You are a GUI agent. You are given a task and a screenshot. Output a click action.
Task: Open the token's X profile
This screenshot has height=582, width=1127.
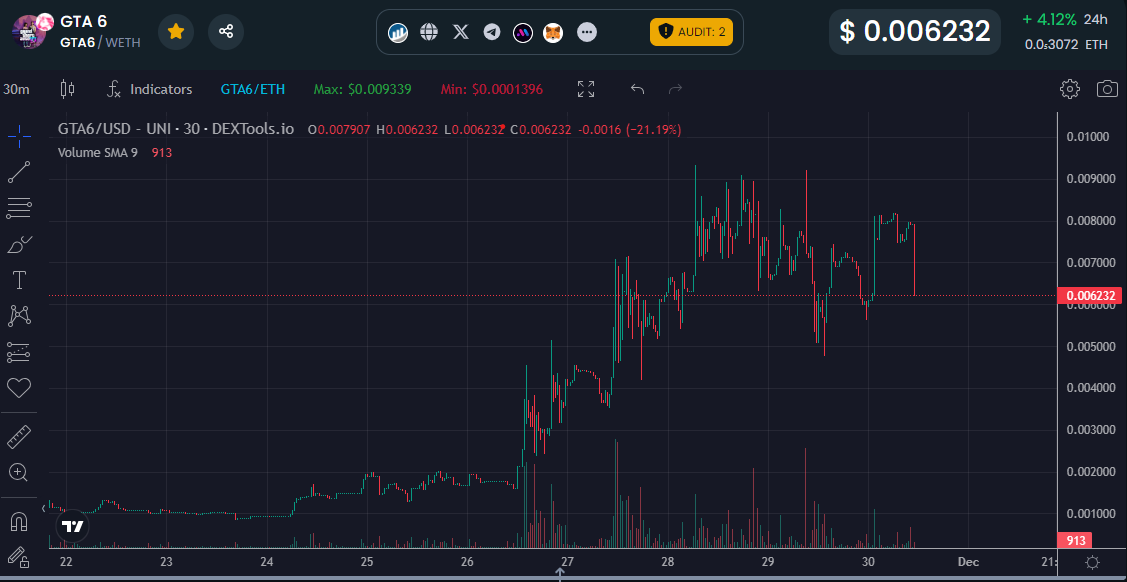pos(461,32)
